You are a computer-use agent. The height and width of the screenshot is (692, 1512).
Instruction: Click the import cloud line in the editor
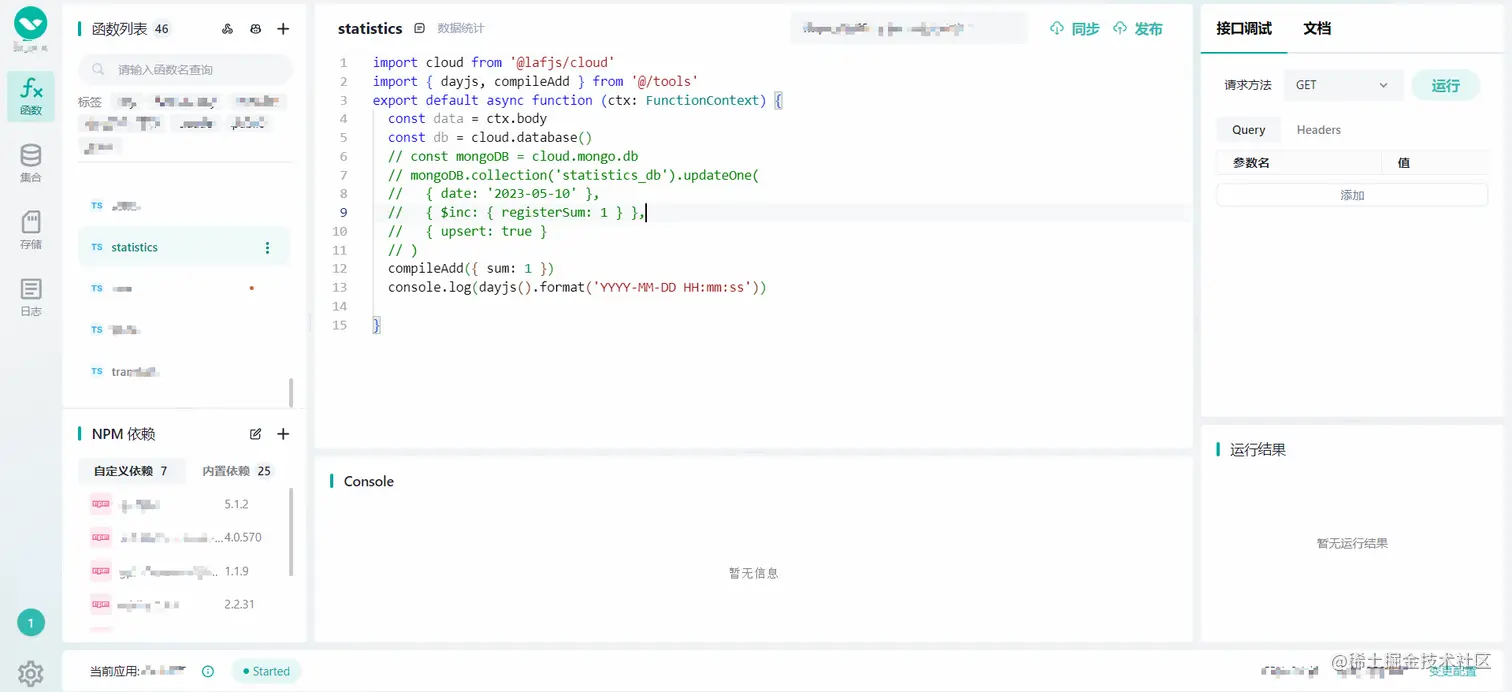pyautogui.click(x=494, y=62)
